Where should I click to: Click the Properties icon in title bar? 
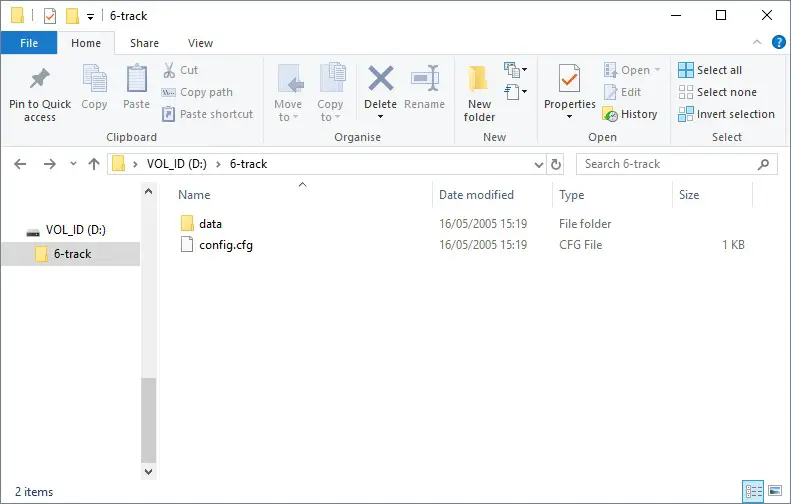(x=49, y=16)
